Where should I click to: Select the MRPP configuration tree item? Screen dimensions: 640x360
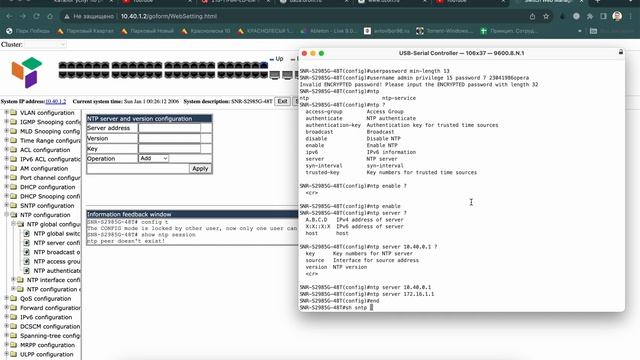pos(47,345)
